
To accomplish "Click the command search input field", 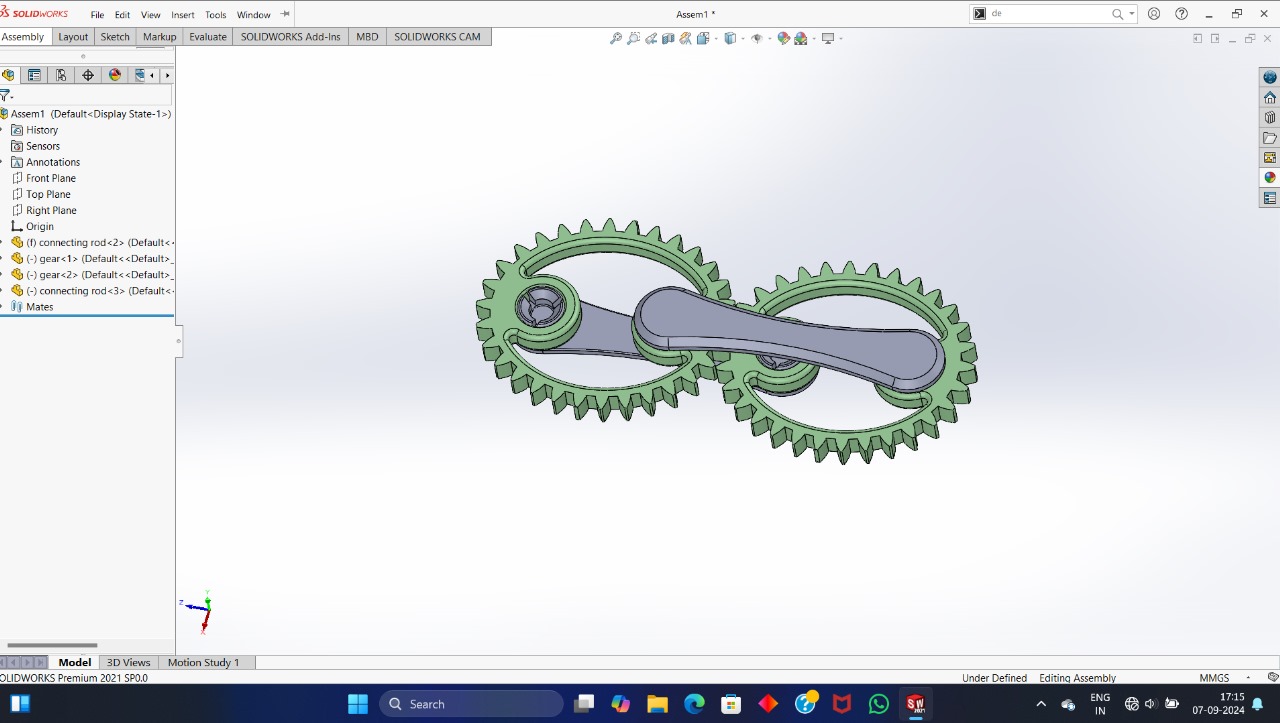I will pos(1049,14).
